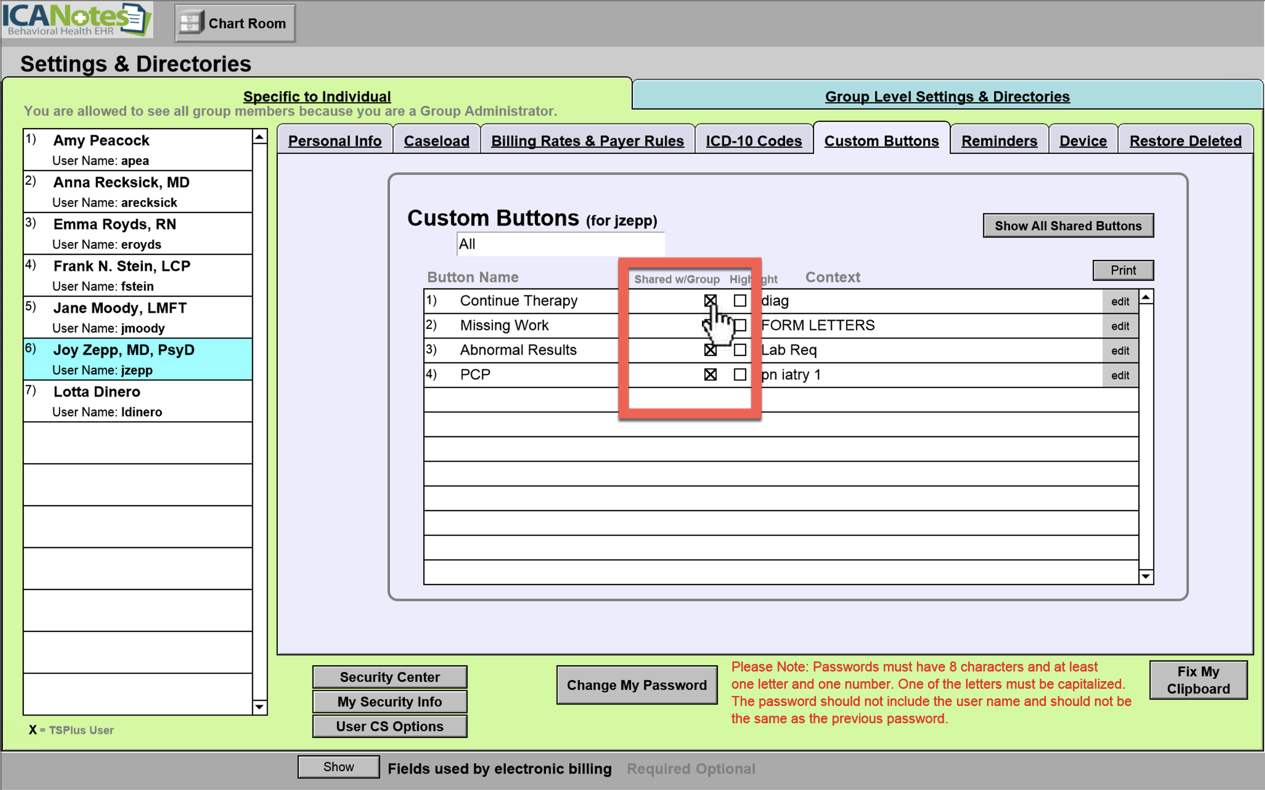Print the custom buttons list
The width and height of the screenshot is (1265, 790).
(x=1122, y=270)
